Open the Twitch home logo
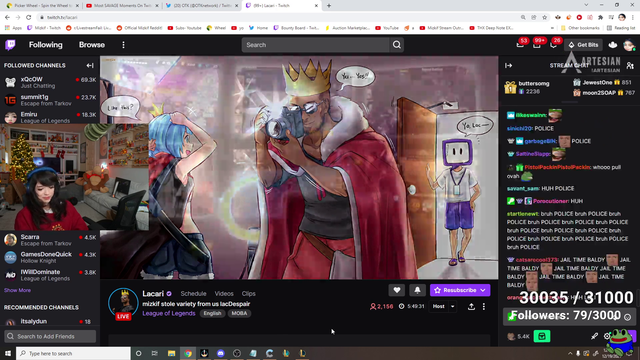The height and width of the screenshot is (360, 640). pyautogui.click(x=11, y=45)
